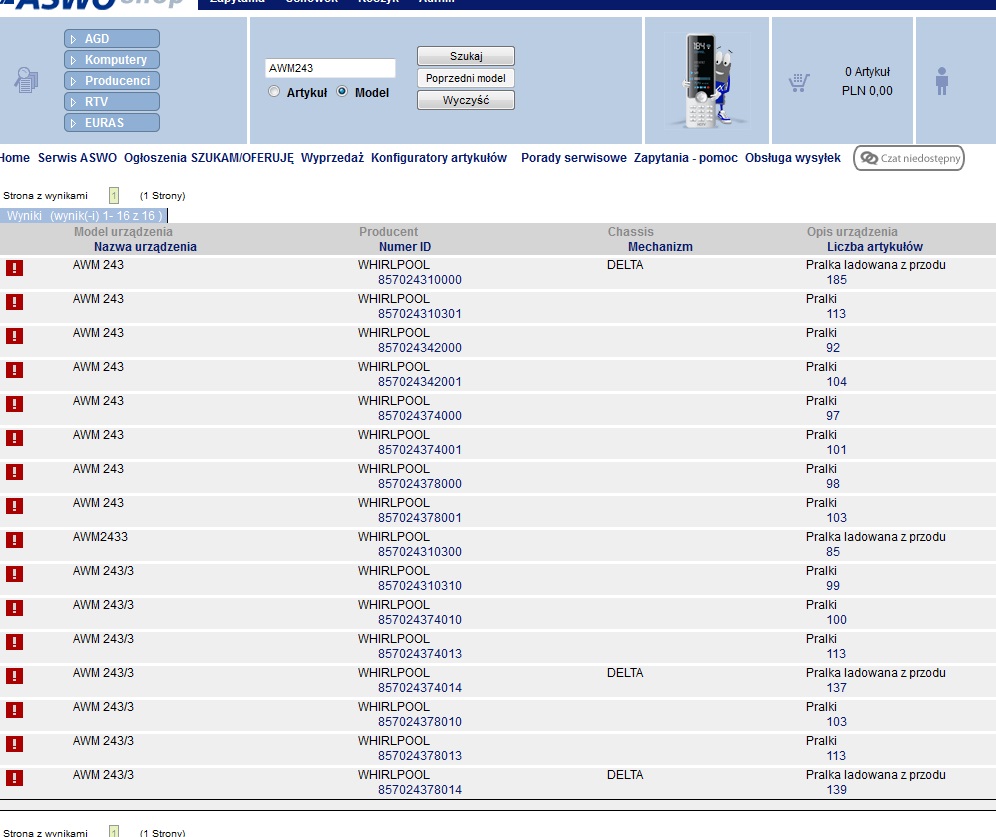
Task: Click the red alert icon for ID 857024378010
Action: point(14,709)
